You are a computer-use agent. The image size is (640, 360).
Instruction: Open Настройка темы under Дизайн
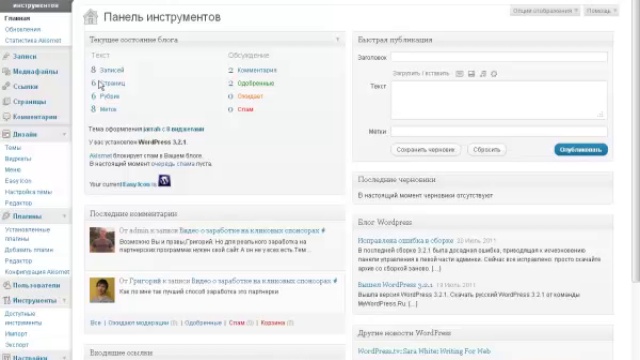pyautogui.click(x=28, y=191)
